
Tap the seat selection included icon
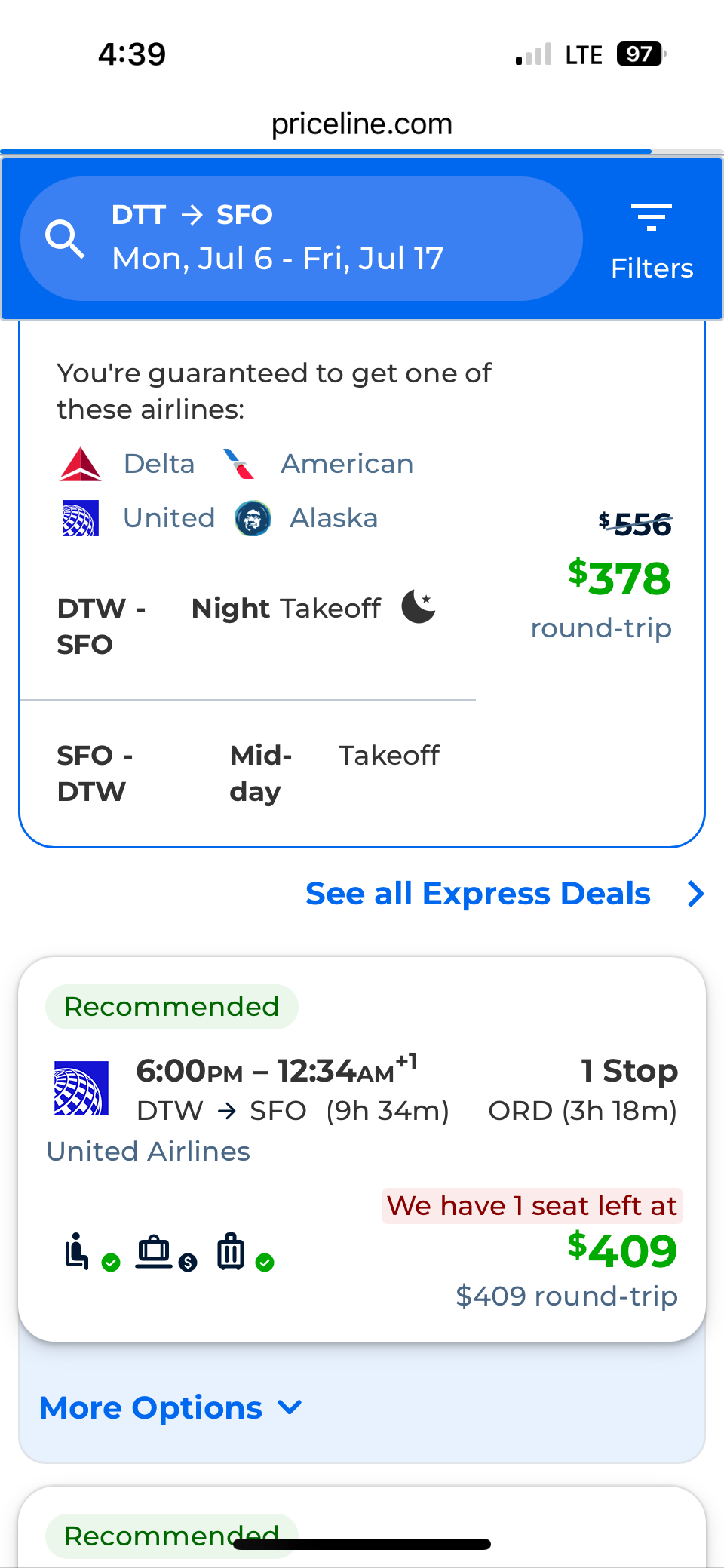[77, 1252]
